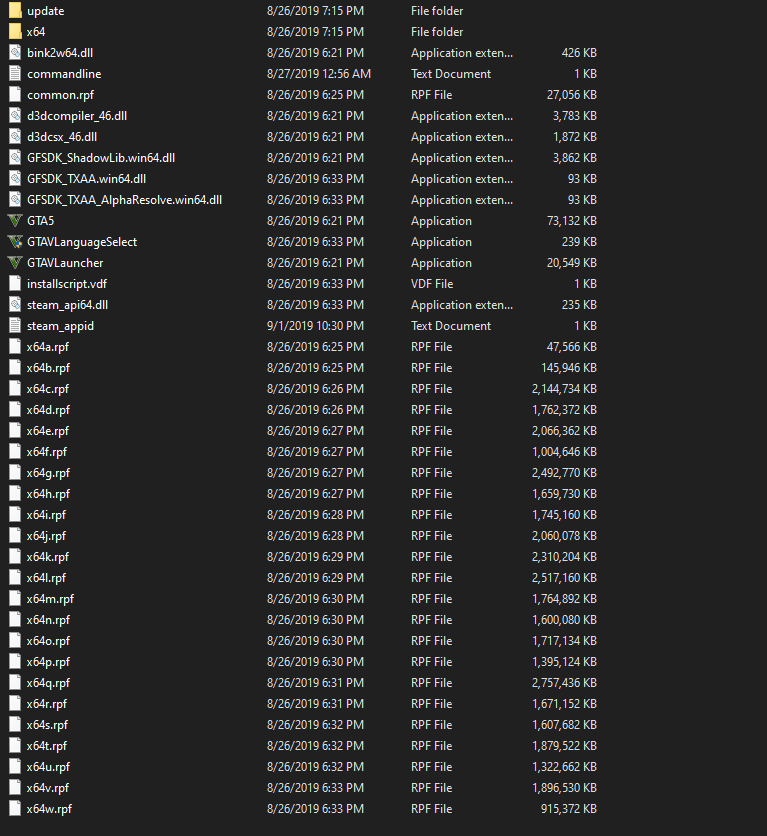Click the installscript.vdf file icon

click(x=15, y=284)
